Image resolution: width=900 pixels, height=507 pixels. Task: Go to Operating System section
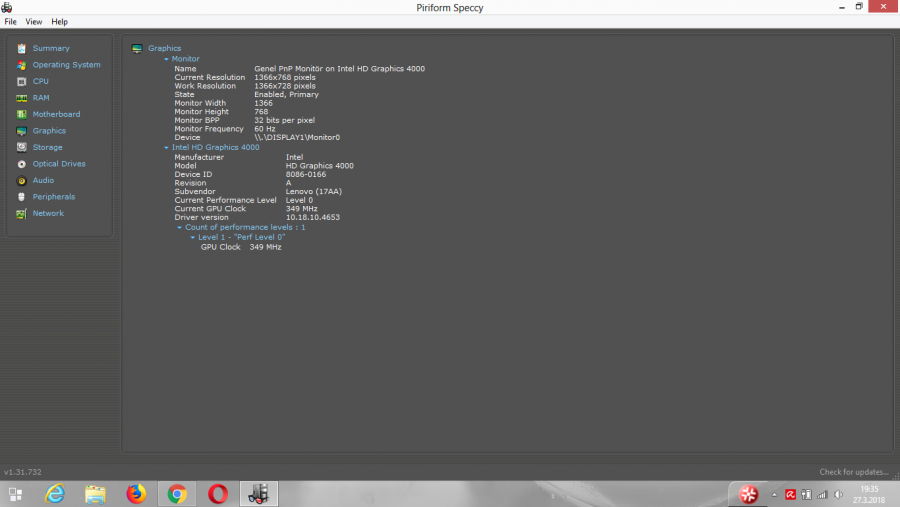click(x=67, y=65)
